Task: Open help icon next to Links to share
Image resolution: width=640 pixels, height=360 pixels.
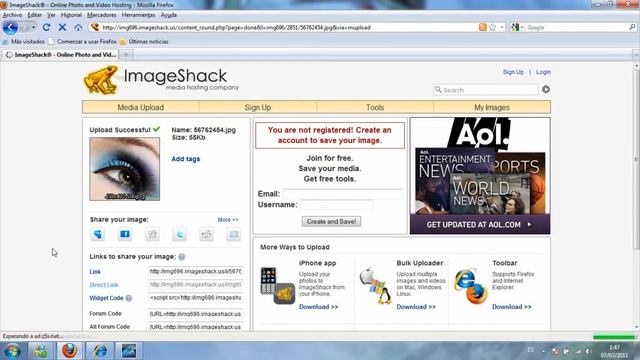Action: [182, 257]
